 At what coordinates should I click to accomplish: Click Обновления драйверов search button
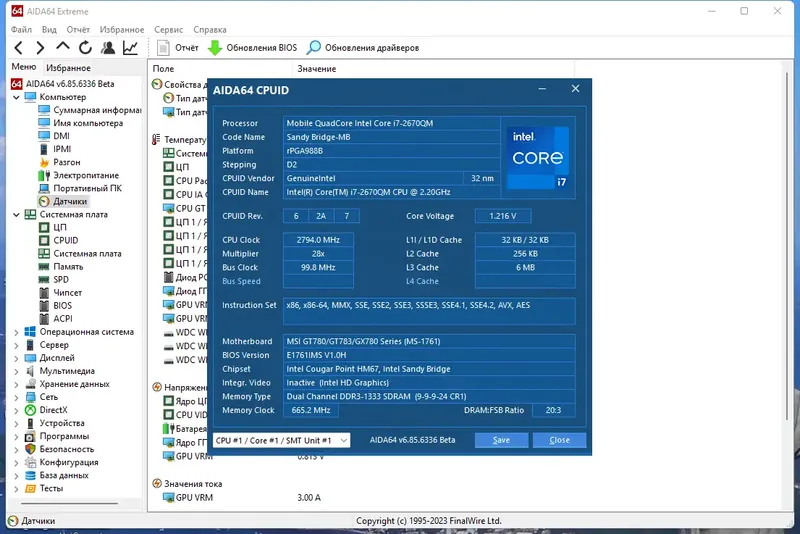click(x=363, y=48)
